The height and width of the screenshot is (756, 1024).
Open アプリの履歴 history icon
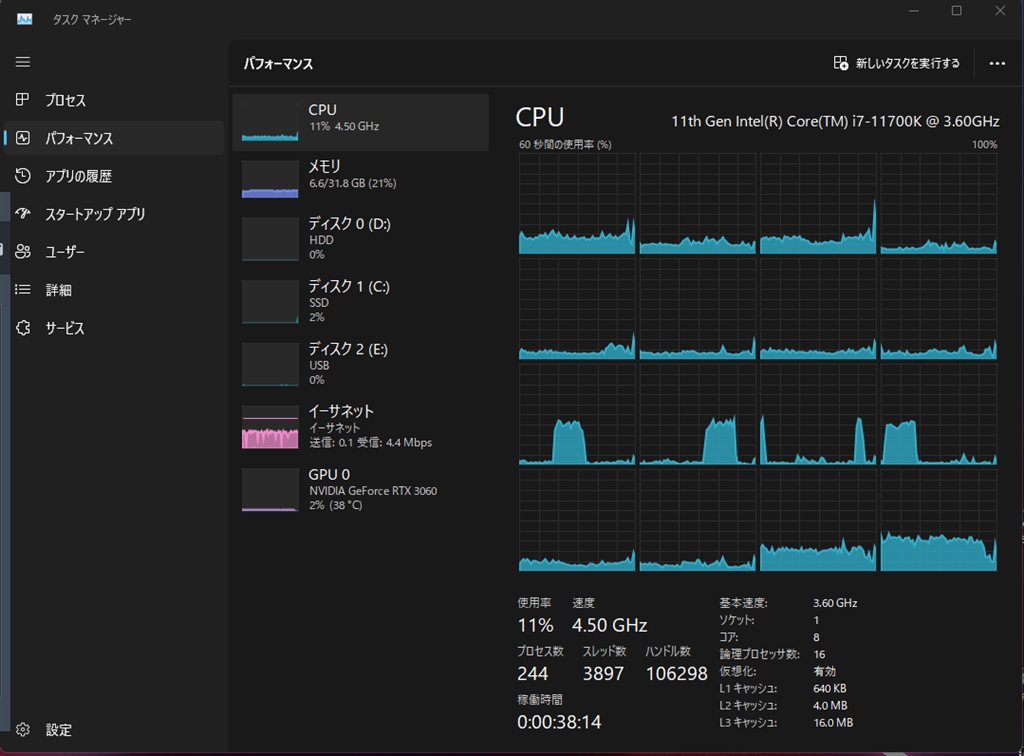pyautogui.click(x=23, y=176)
